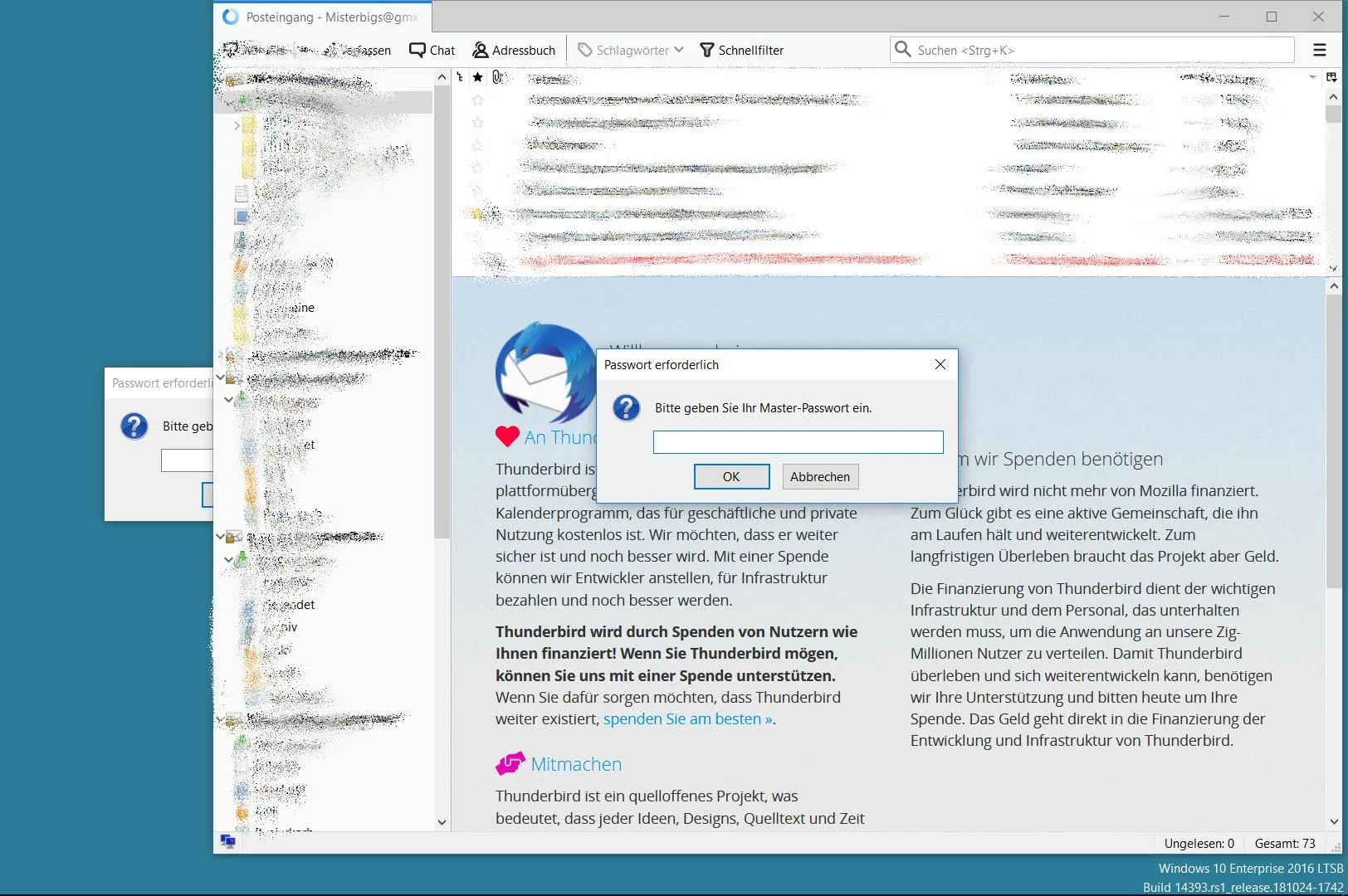Click the red heart icon
This screenshot has height=896, width=1348.
tap(507, 436)
